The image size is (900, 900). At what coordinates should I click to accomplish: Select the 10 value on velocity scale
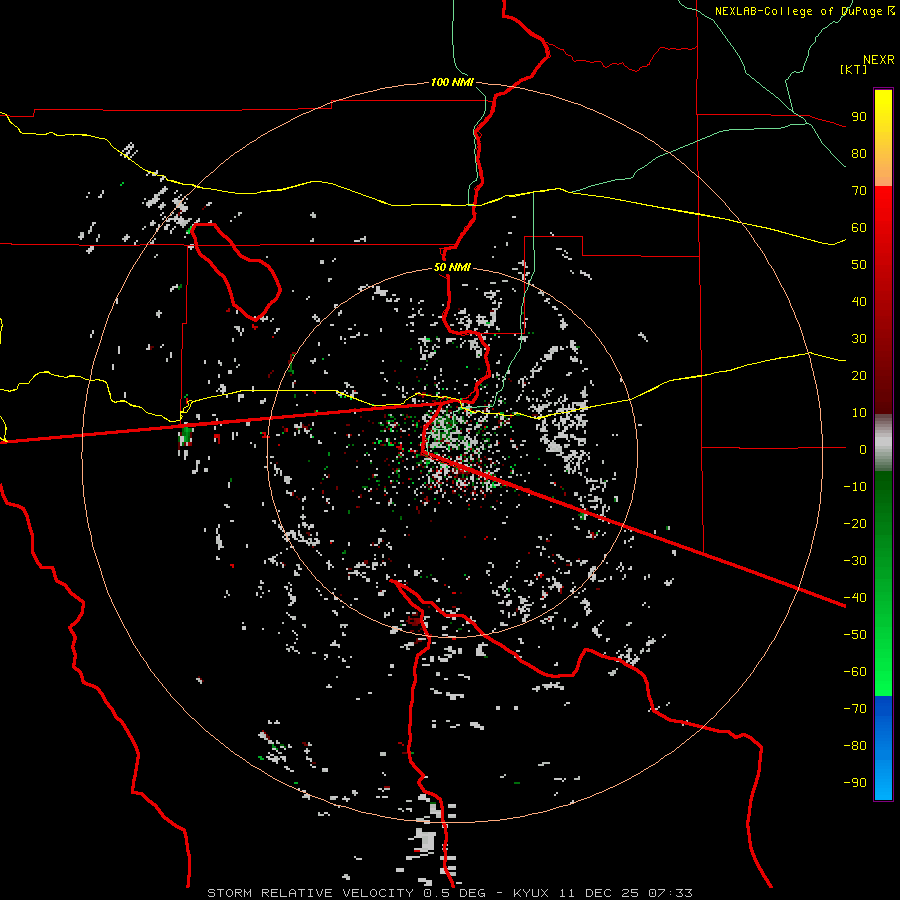tap(859, 413)
